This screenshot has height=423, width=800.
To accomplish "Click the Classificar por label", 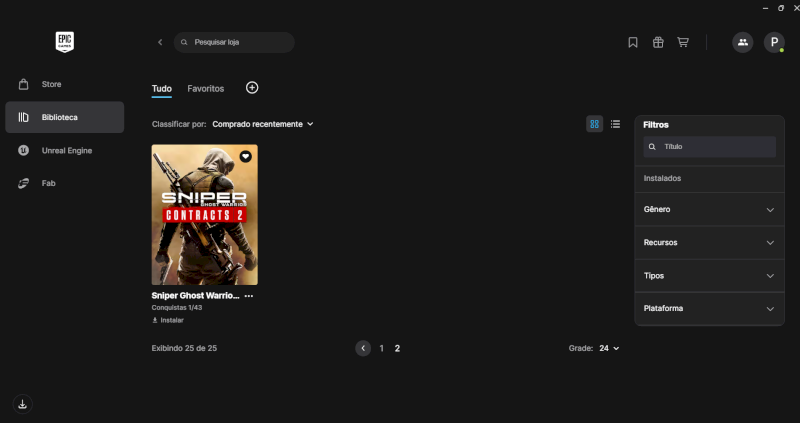I will pyautogui.click(x=179, y=124).
